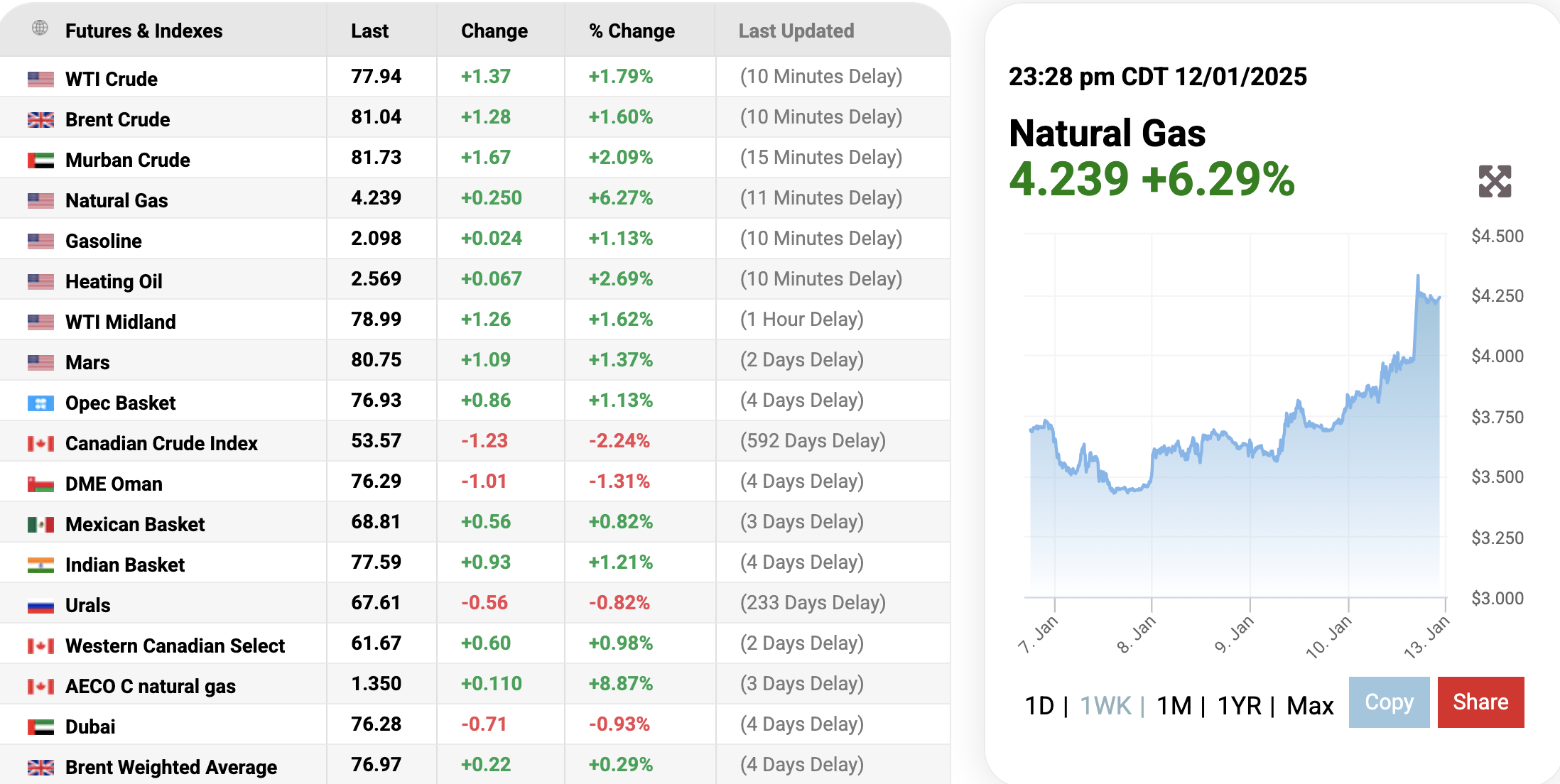Open the Natural Gas row link

tap(117, 200)
